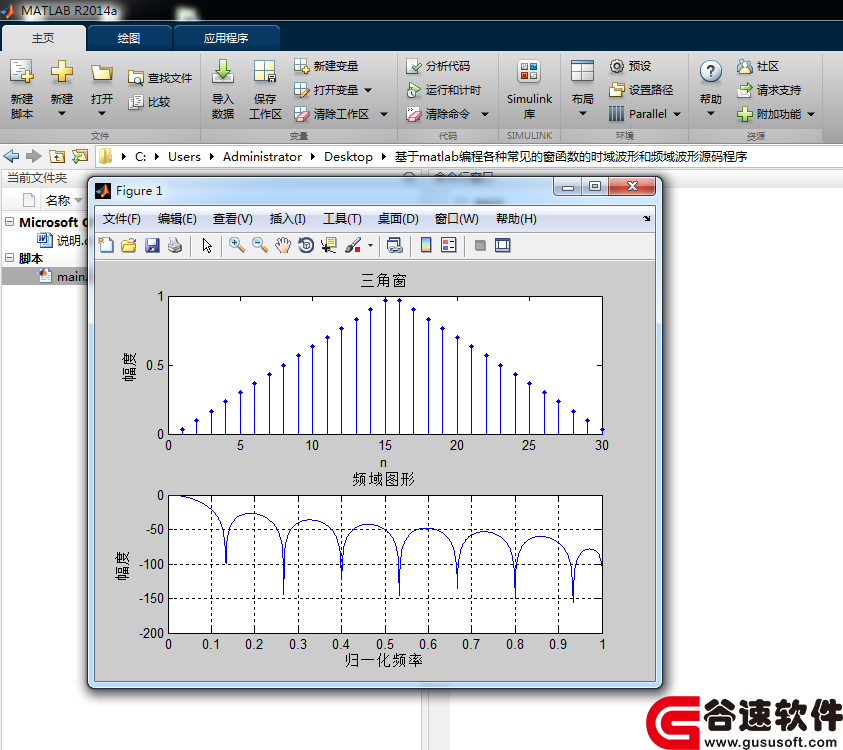Screen dimensions: 843x750
Task: Switch to the 绘图 (Plots) ribbon tab
Action: coord(129,38)
